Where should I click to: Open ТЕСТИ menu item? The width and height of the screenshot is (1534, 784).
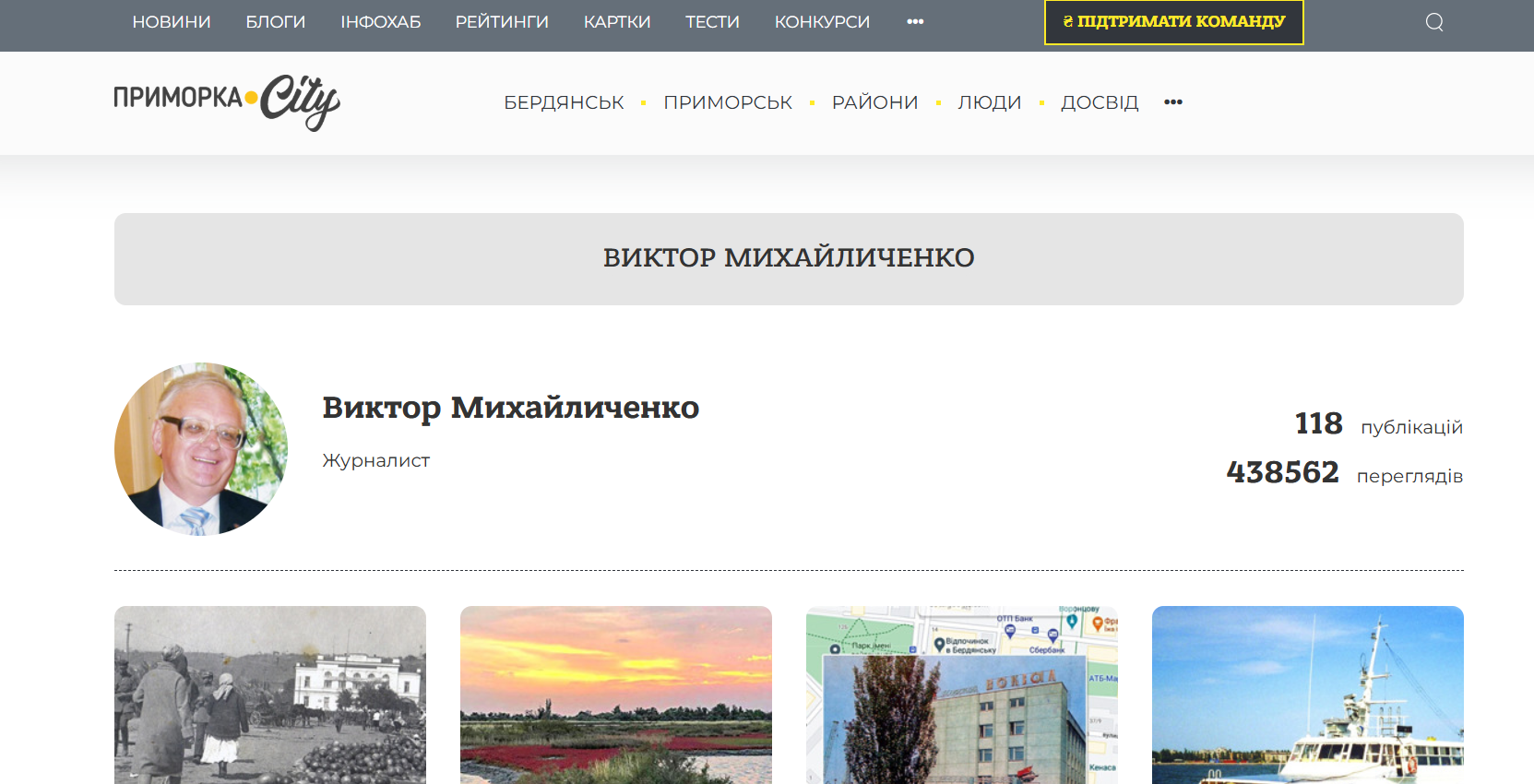(712, 21)
